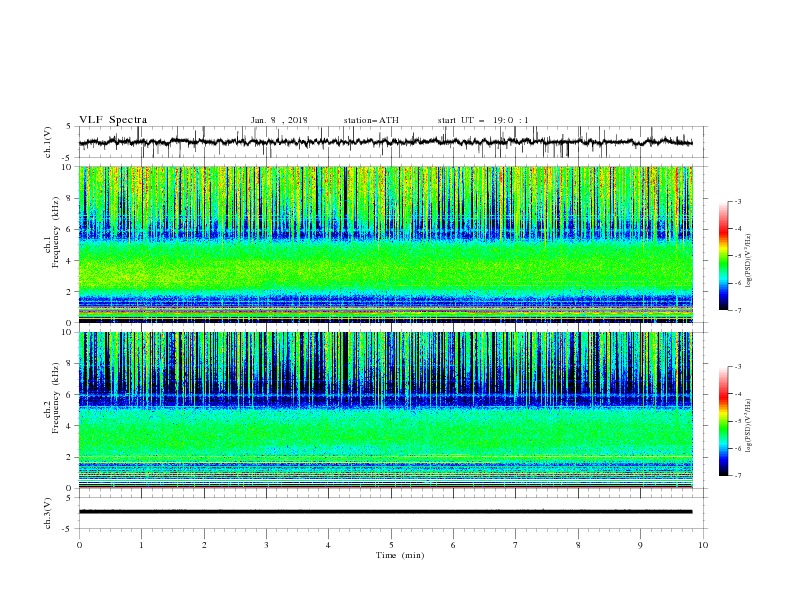The height and width of the screenshot is (612, 792).
Task: Click the "1" tick on the time axis
Action: [x=141, y=545]
